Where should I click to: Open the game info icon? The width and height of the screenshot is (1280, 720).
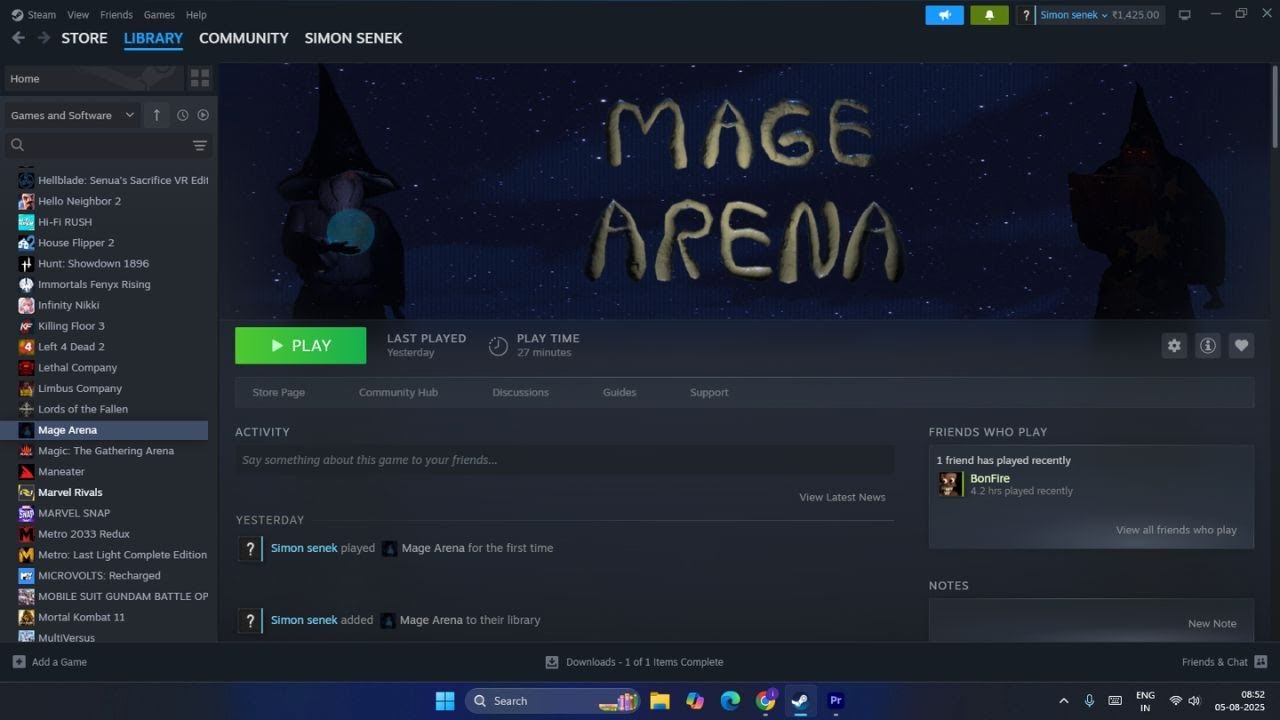click(x=1208, y=345)
